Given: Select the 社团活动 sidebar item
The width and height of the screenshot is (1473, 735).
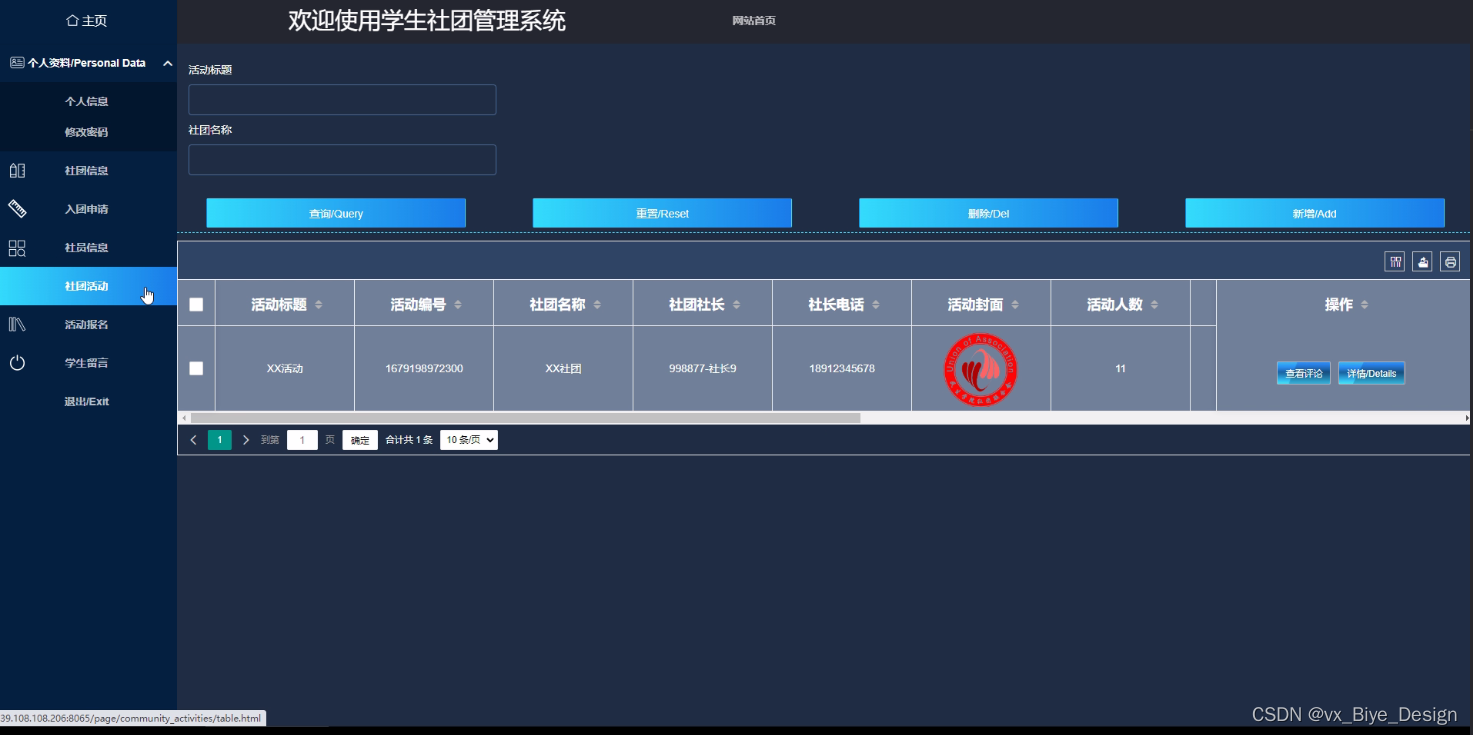Looking at the screenshot, I should [x=88, y=286].
